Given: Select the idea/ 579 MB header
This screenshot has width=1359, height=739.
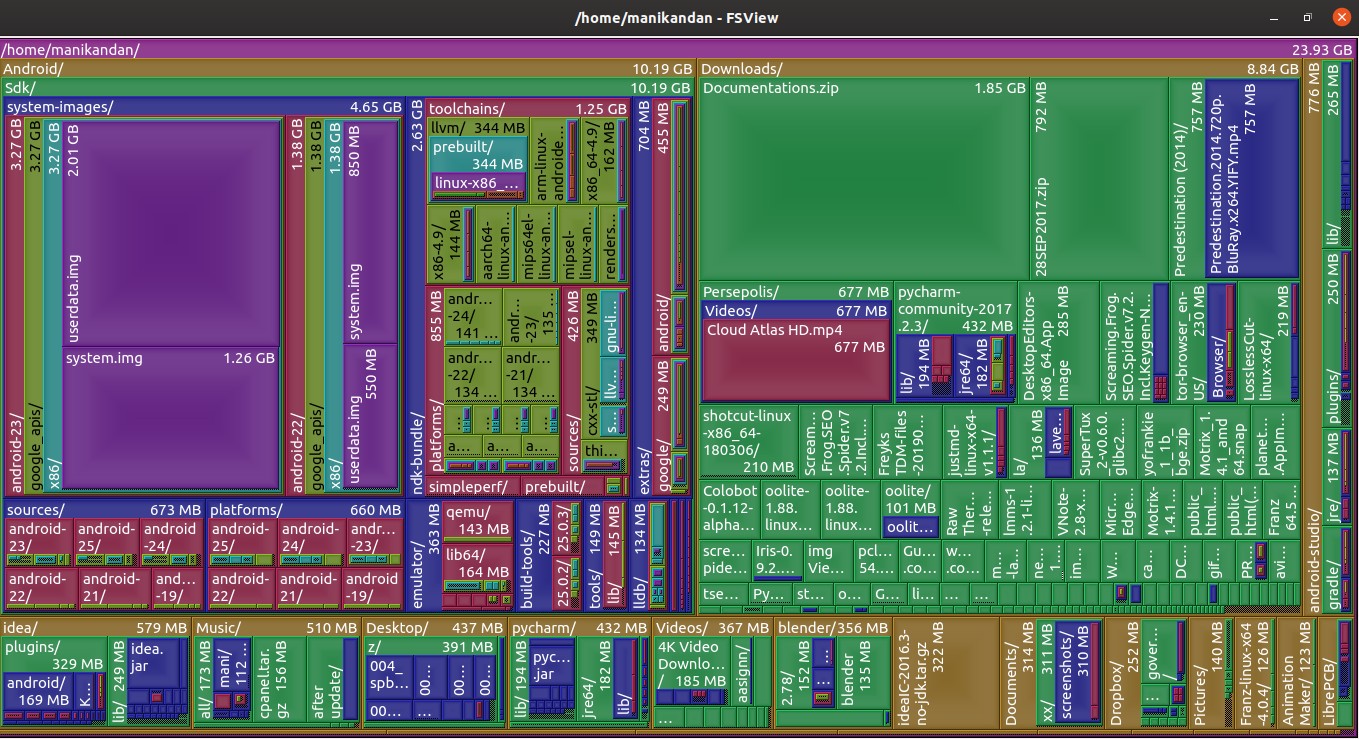Looking at the screenshot, I should 96,628.
